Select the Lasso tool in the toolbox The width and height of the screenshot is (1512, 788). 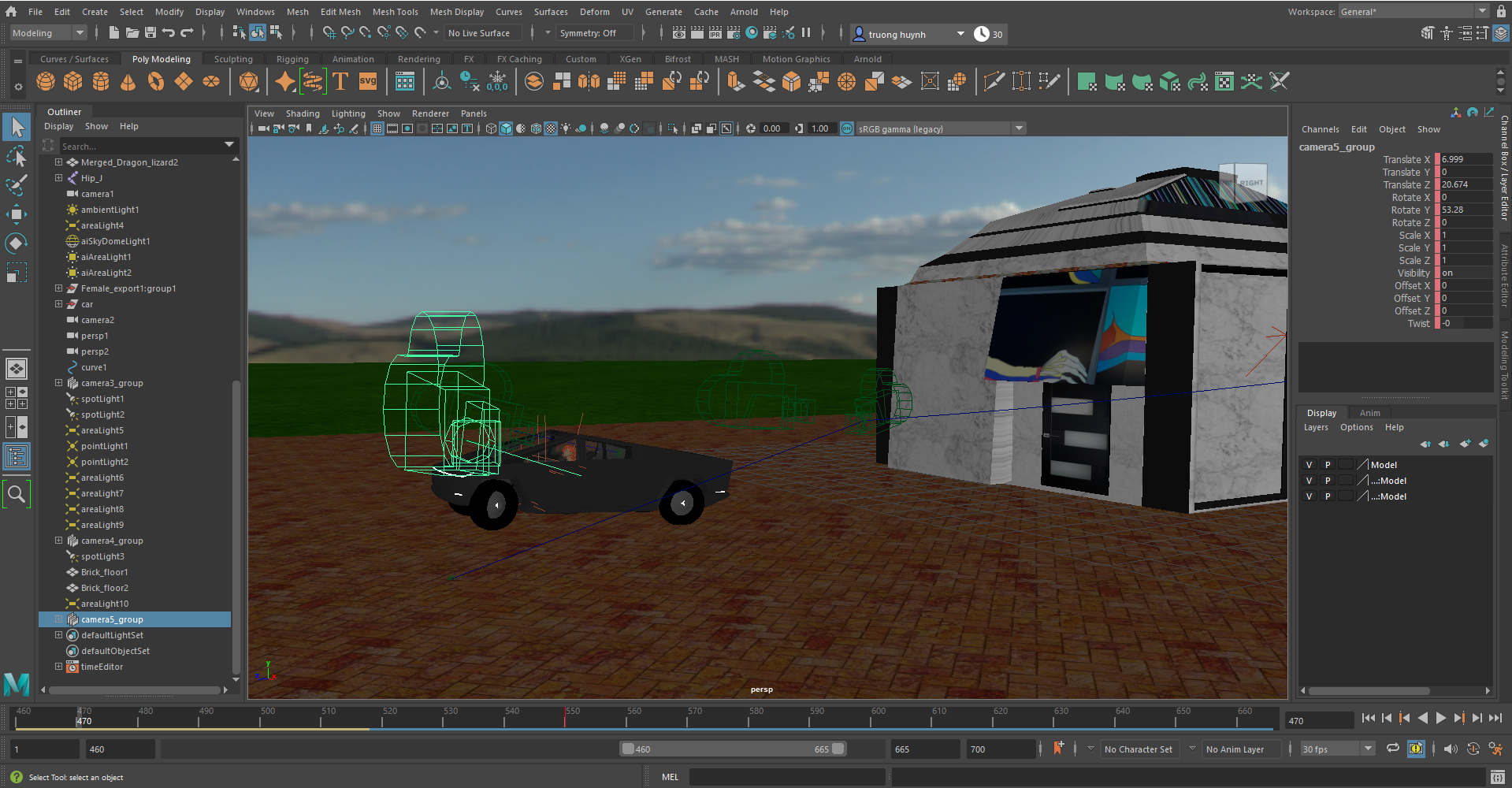click(17, 156)
